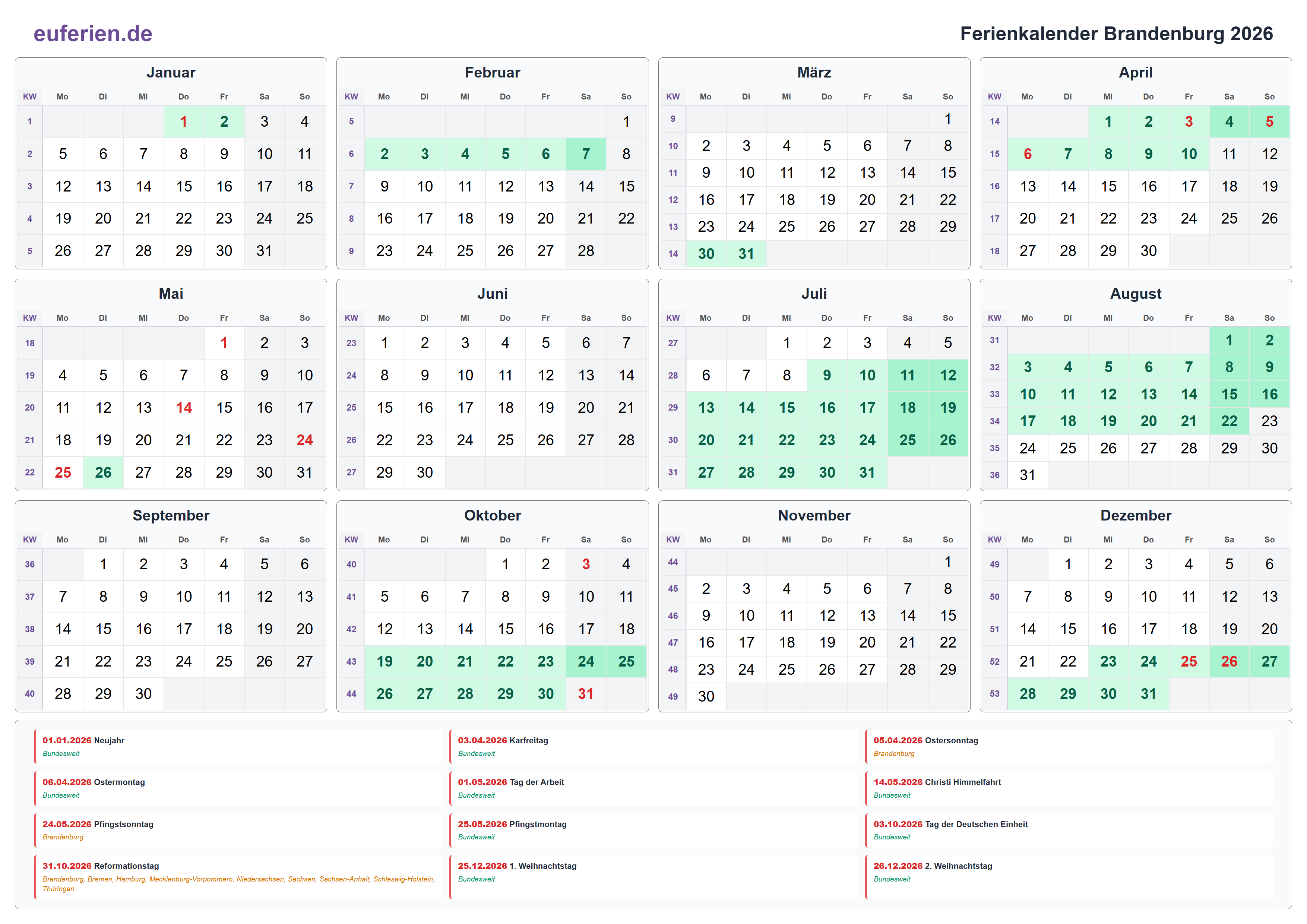This screenshot has width=1307, height=924.
Task: Click October 31 Reformationstag cell
Action: 586,694
